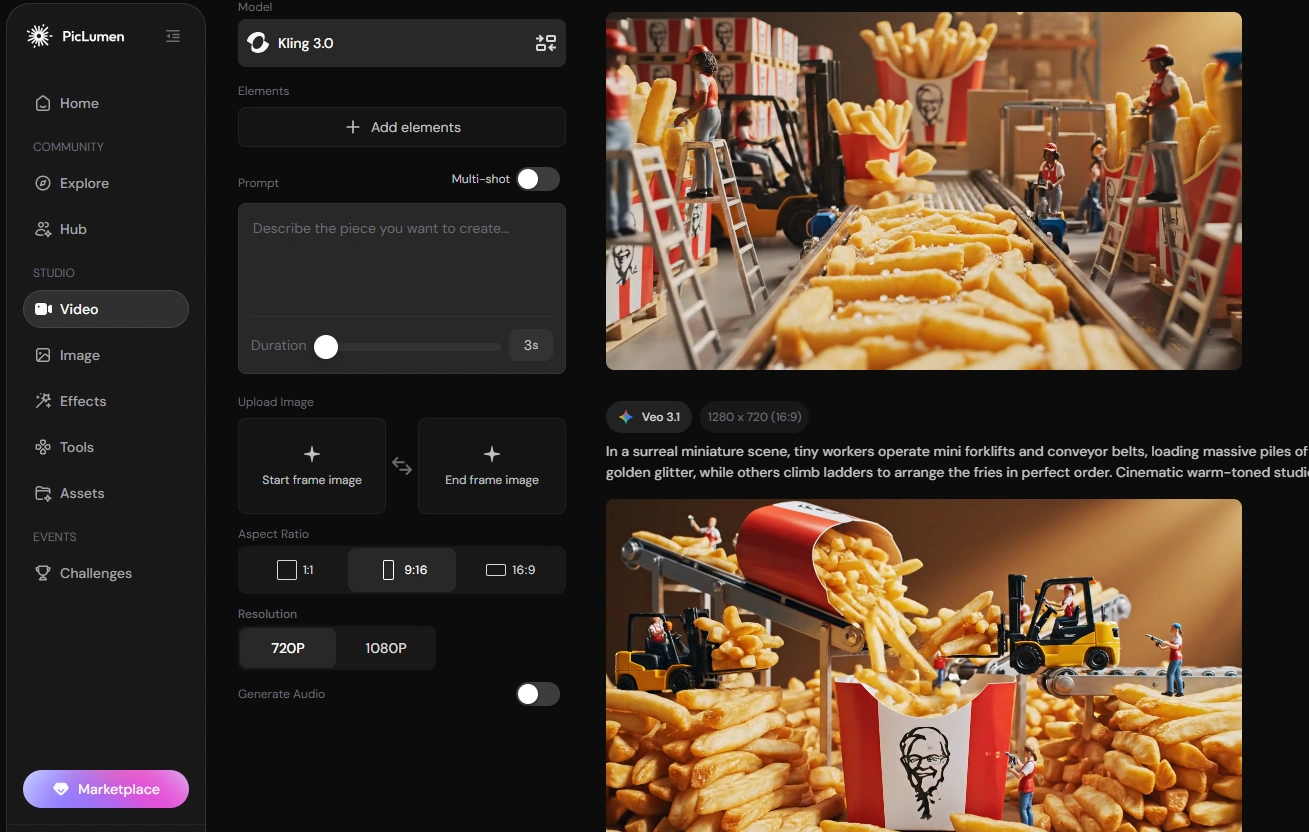Go to the Home page
1309x832 pixels.
click(x=106, y=103)
